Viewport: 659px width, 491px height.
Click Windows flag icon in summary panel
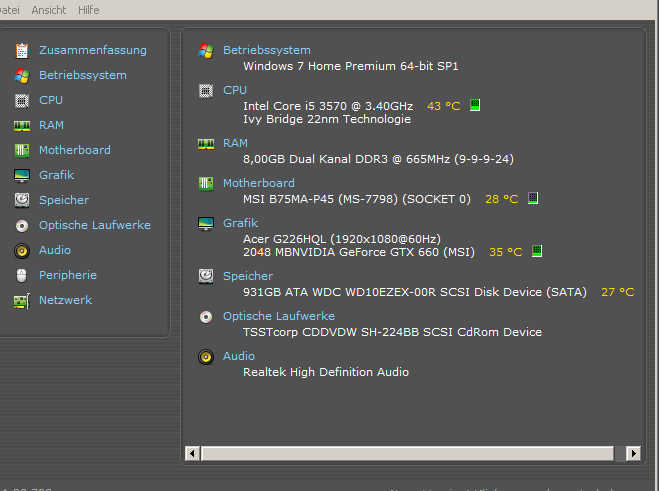tap(206, 51)
